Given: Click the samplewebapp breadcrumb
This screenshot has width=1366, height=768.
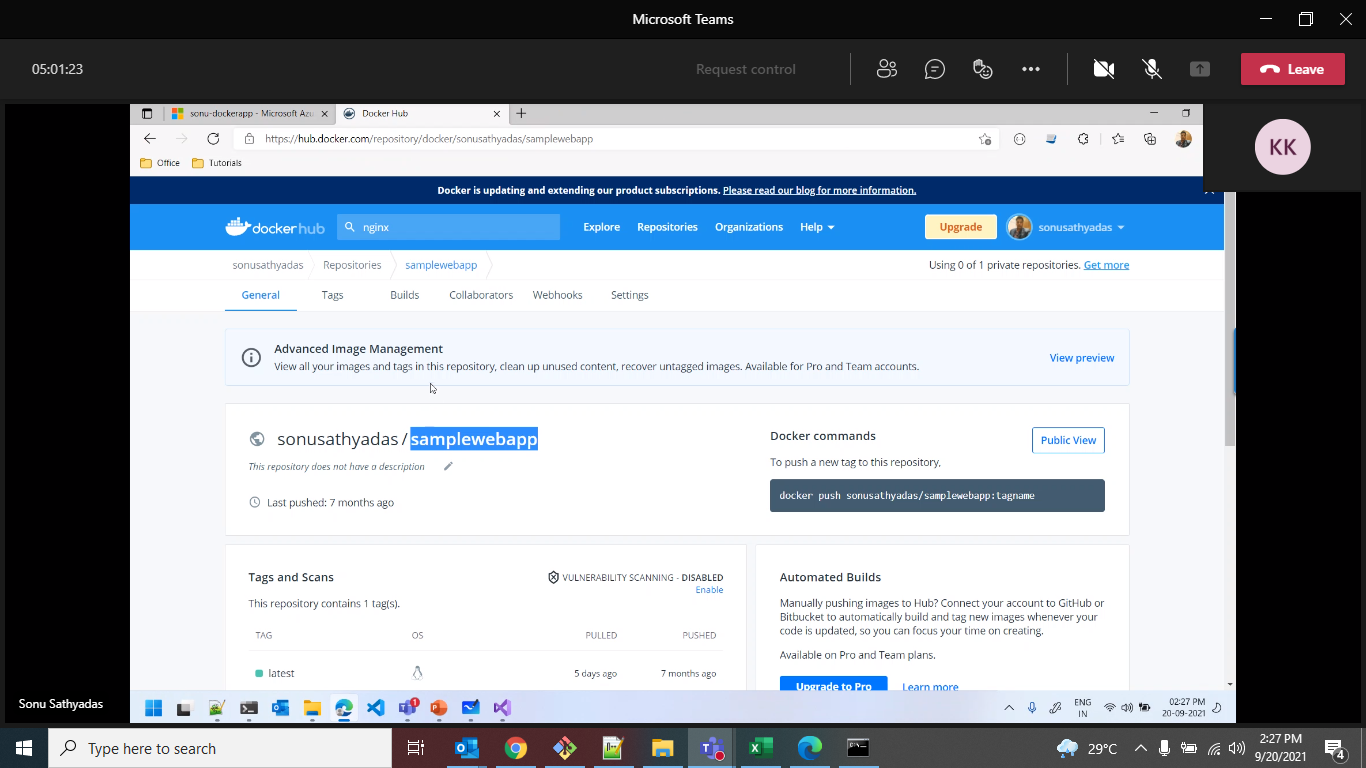Looking at the screenshot, I should click(x=441, y=265).
